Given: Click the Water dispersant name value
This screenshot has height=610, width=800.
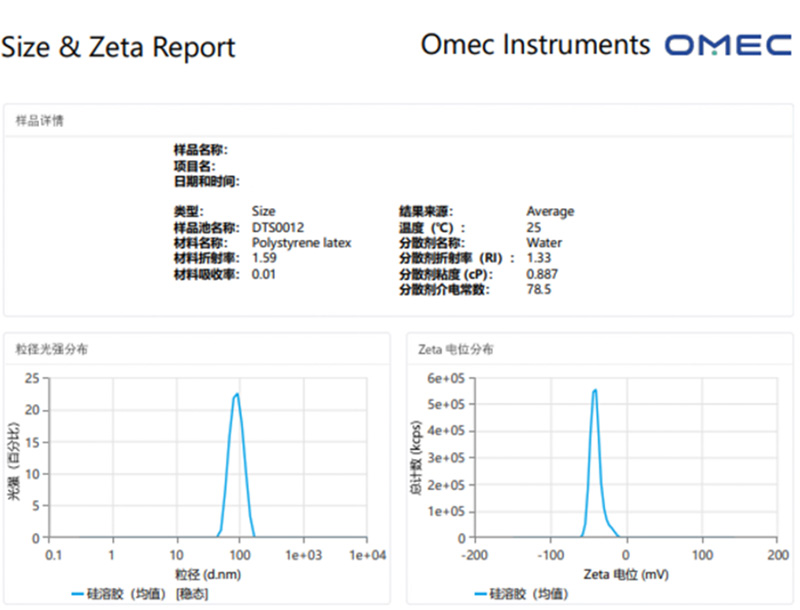Looking at the screenshot, I should click(544, 242).
